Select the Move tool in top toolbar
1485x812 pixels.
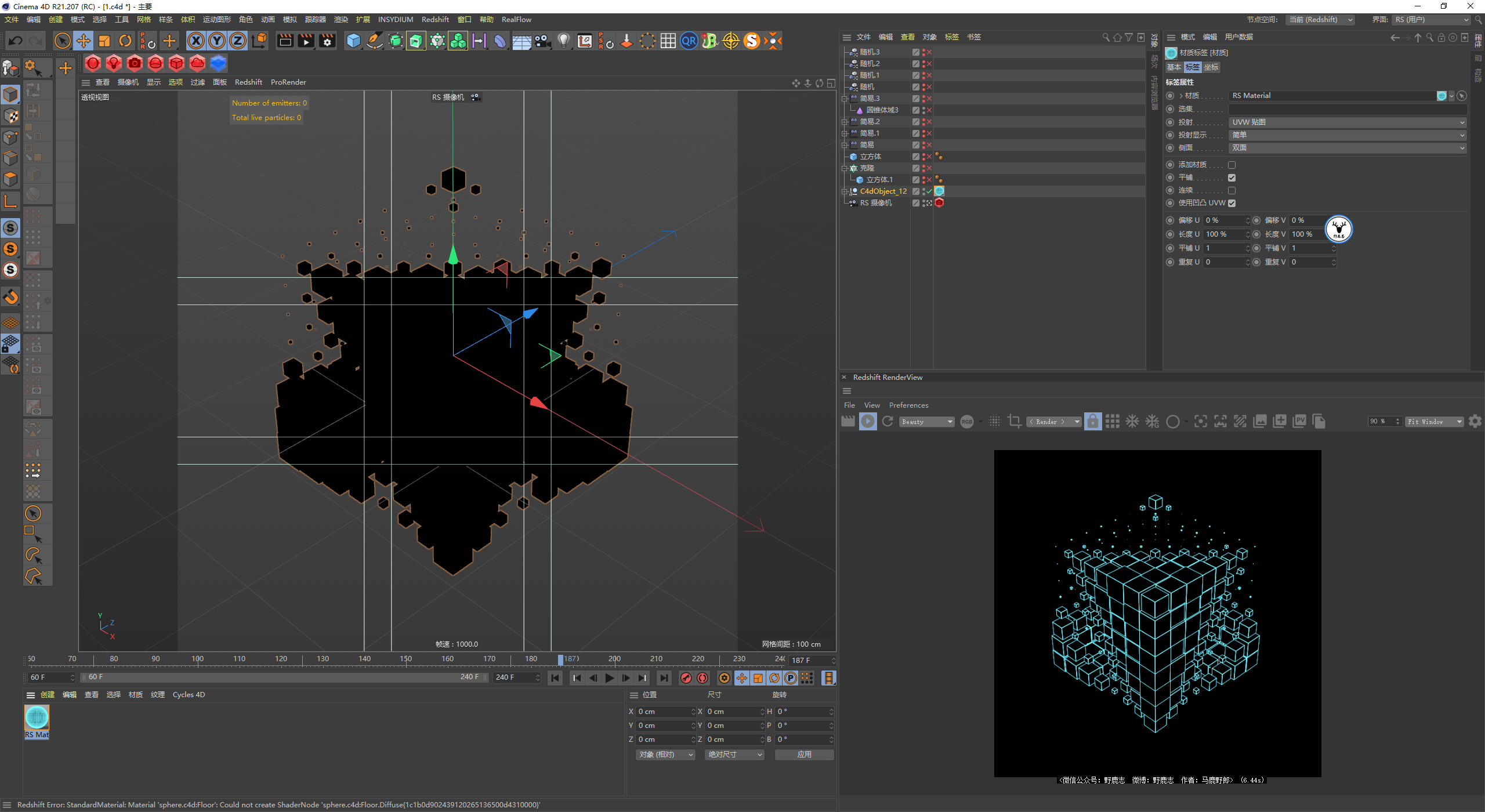point(84,41)
